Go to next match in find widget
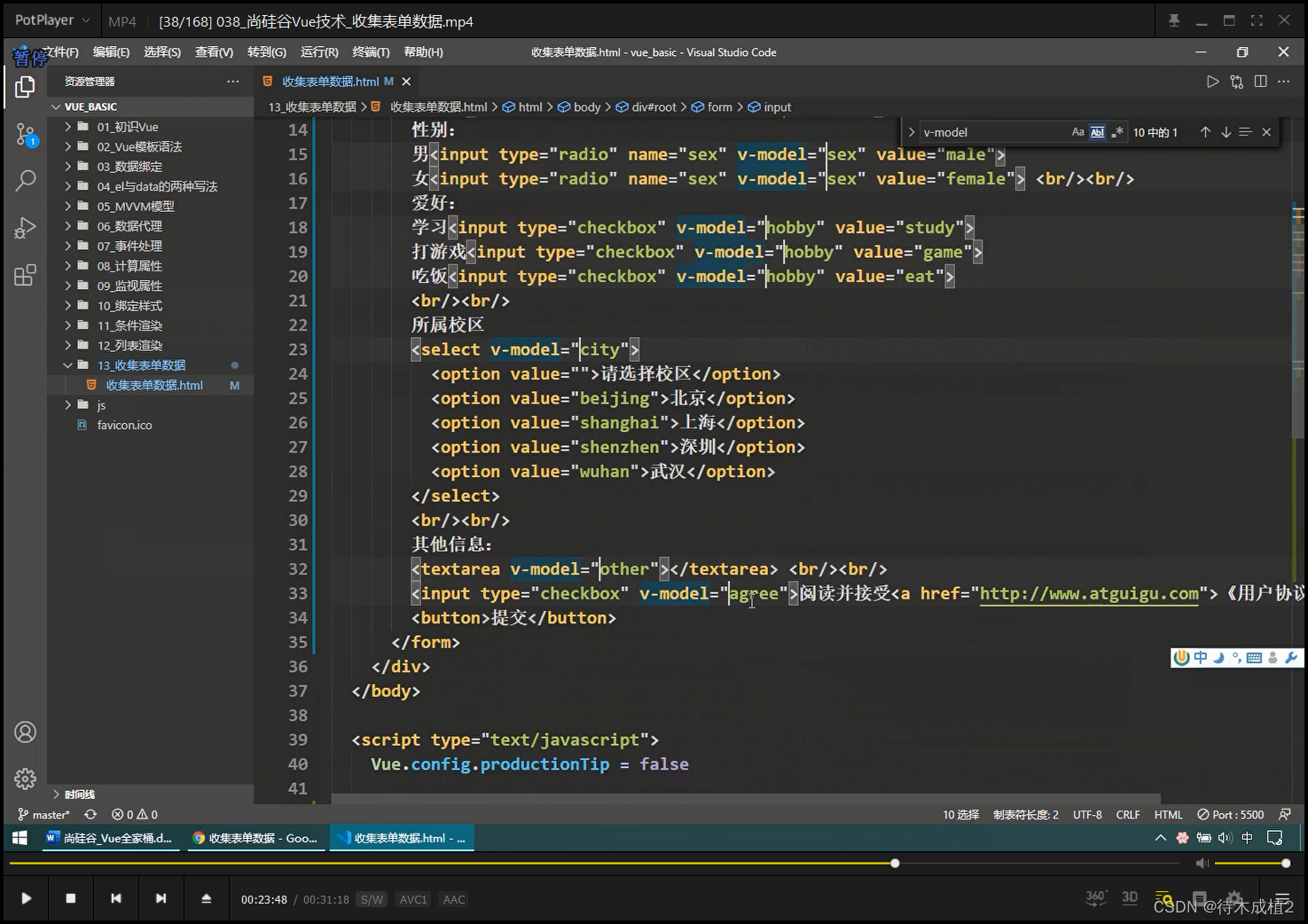 tap(1226, 132)
